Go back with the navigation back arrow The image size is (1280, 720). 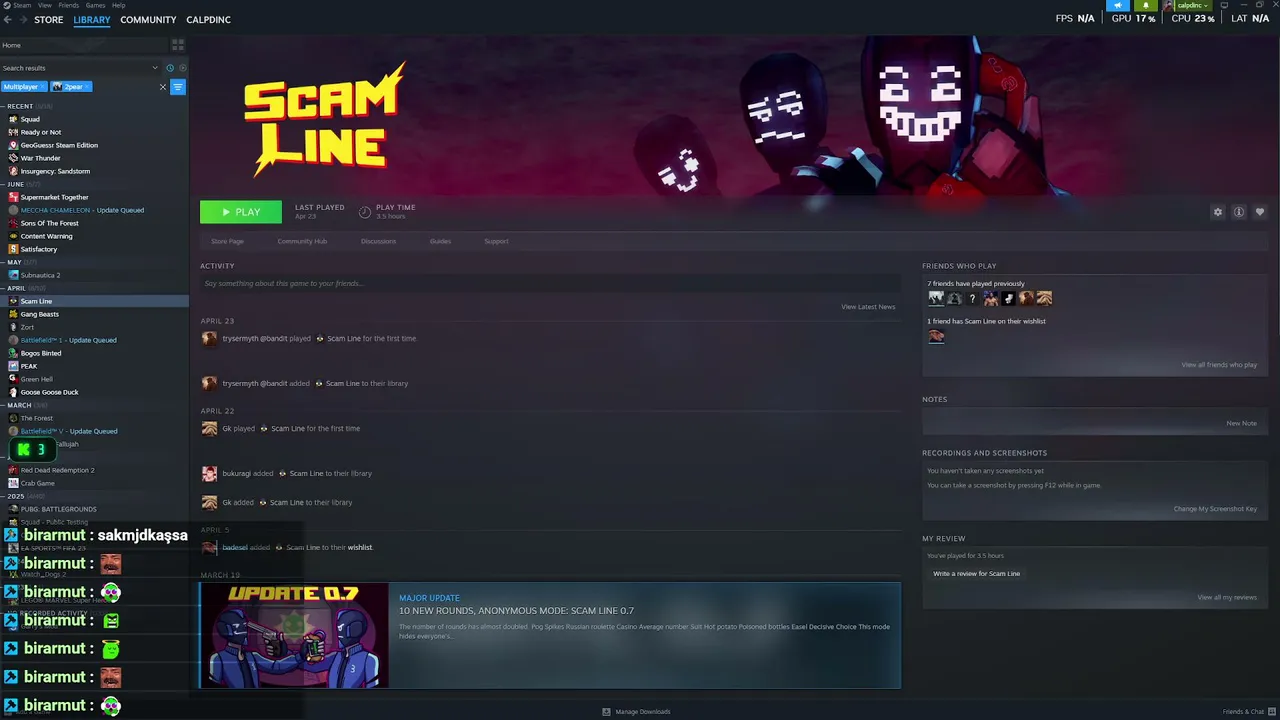tap(8, 20)
